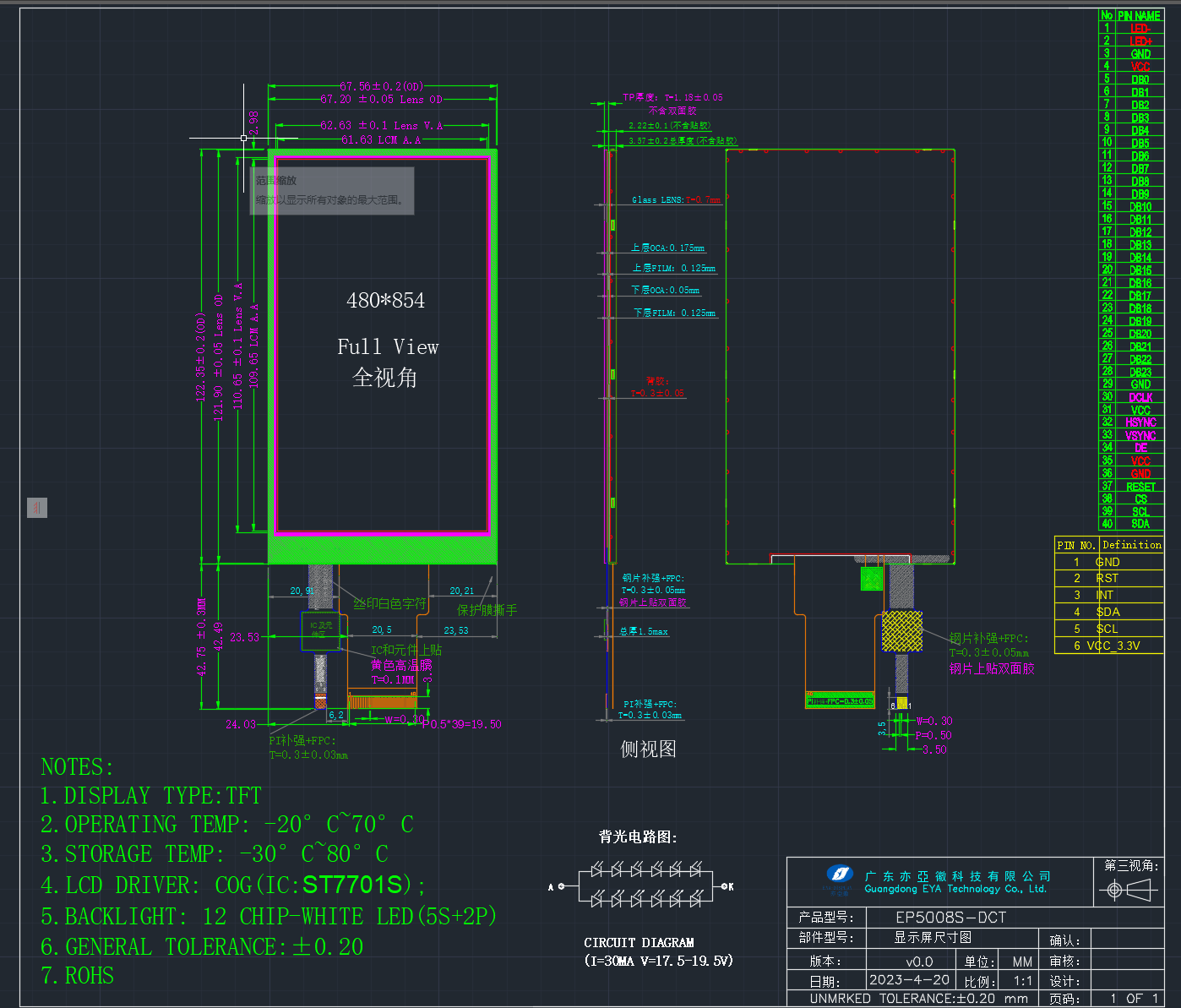Screen dimensions: 1181x1008
Task: Click the "67.56±0.2(OD)" dimension
Action: pos(382,86)
